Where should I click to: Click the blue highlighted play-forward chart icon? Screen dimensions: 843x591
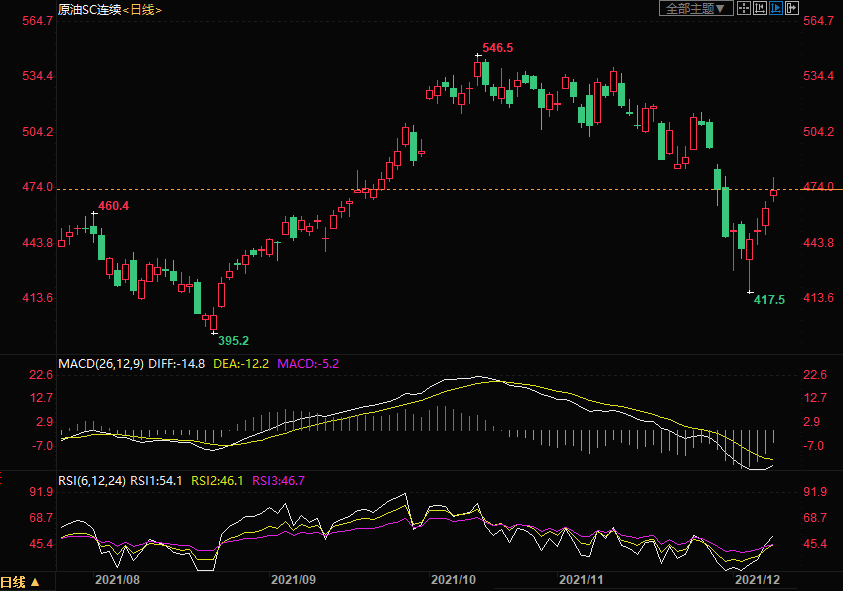[x=776, y=8]
